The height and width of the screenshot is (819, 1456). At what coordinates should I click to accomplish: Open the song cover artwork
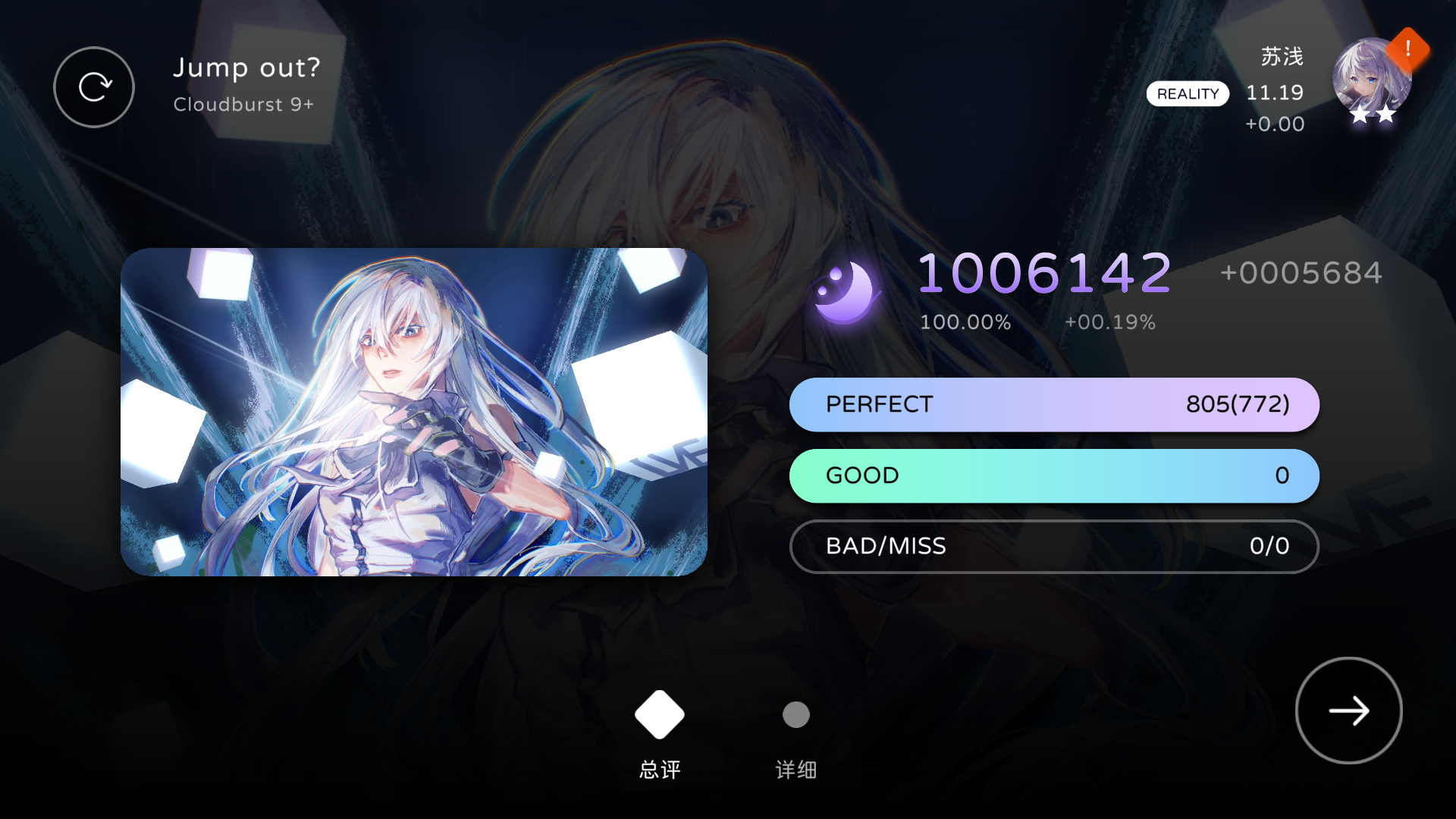coord(414,412)
